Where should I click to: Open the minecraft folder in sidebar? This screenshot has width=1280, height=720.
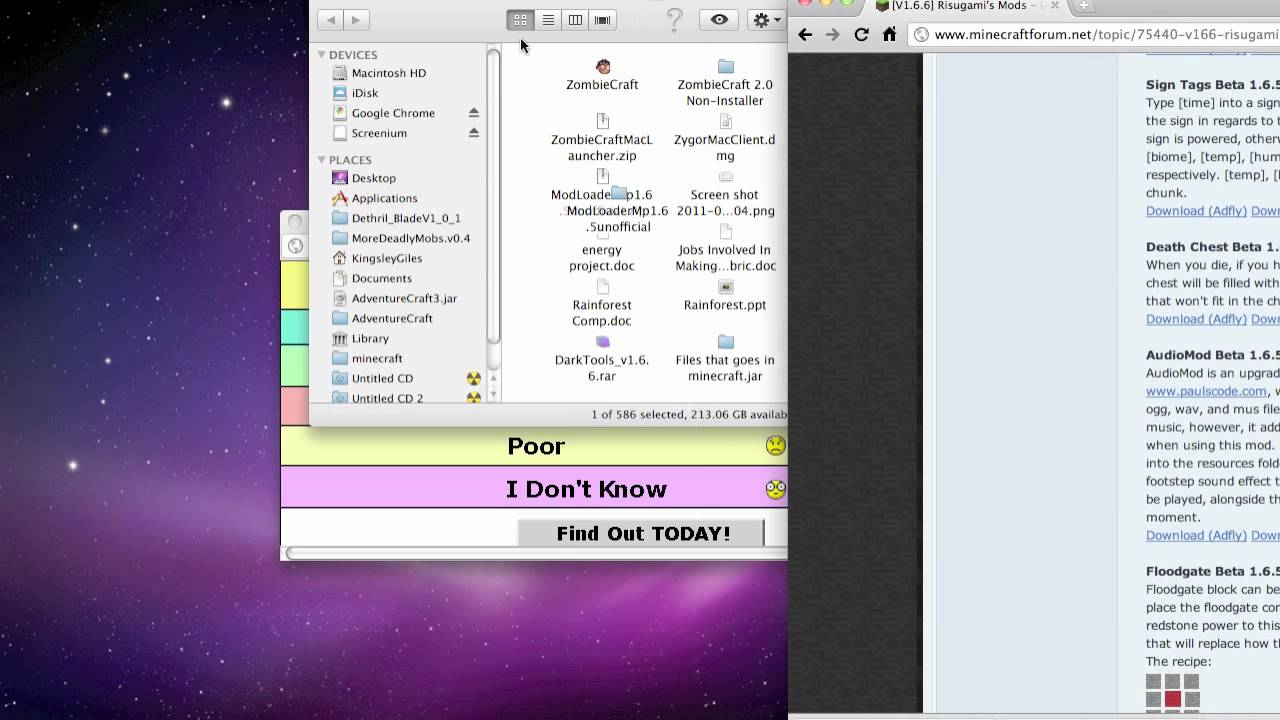click(x=377, y=358)
